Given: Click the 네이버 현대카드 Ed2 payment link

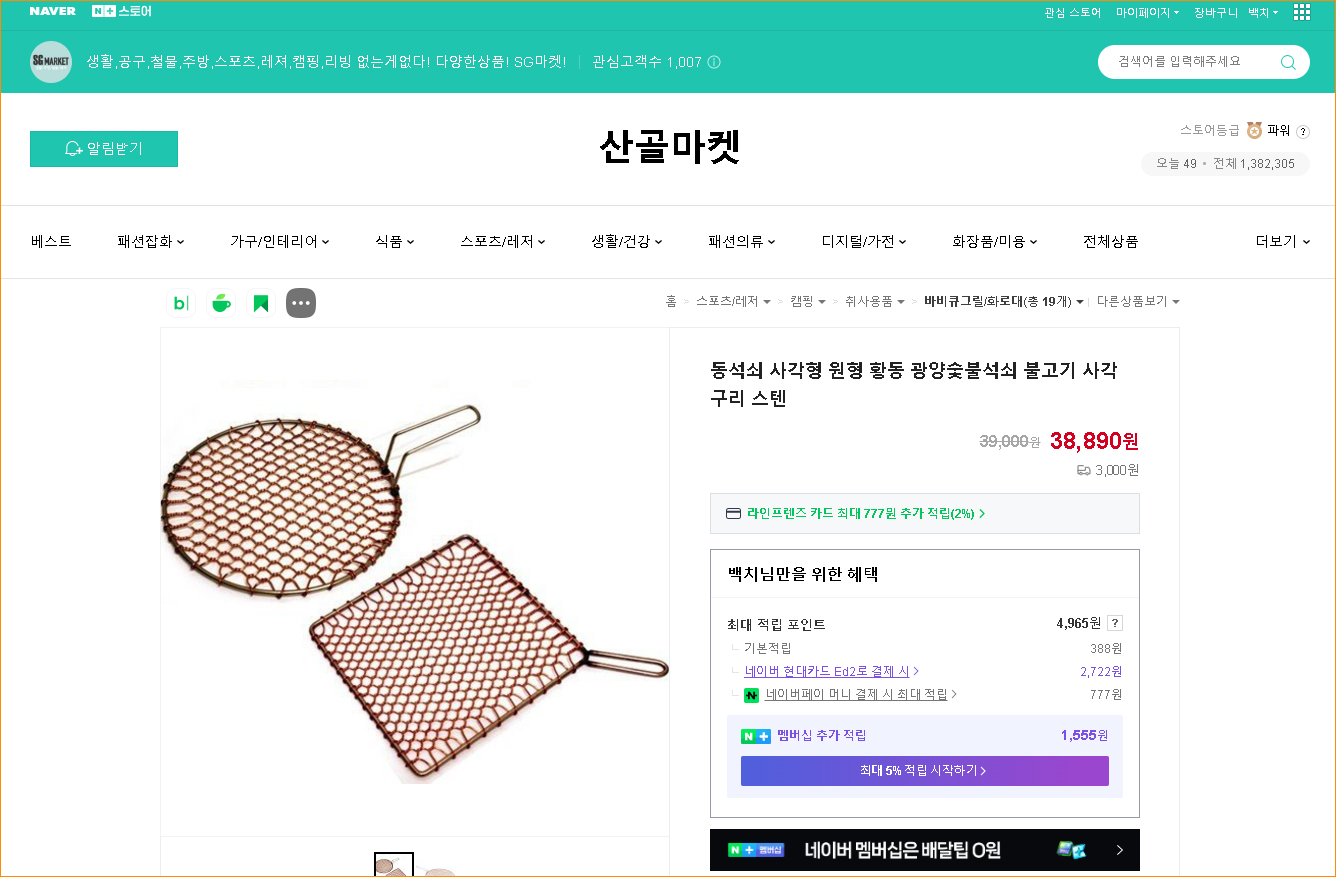Looking at the screenshot, I should pos(830,670).
